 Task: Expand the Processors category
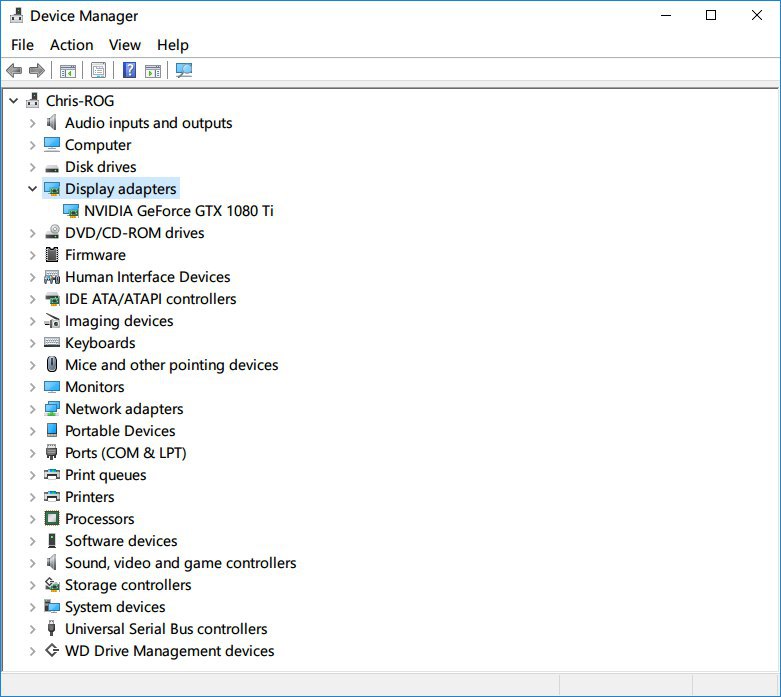(x=32, y=519)
